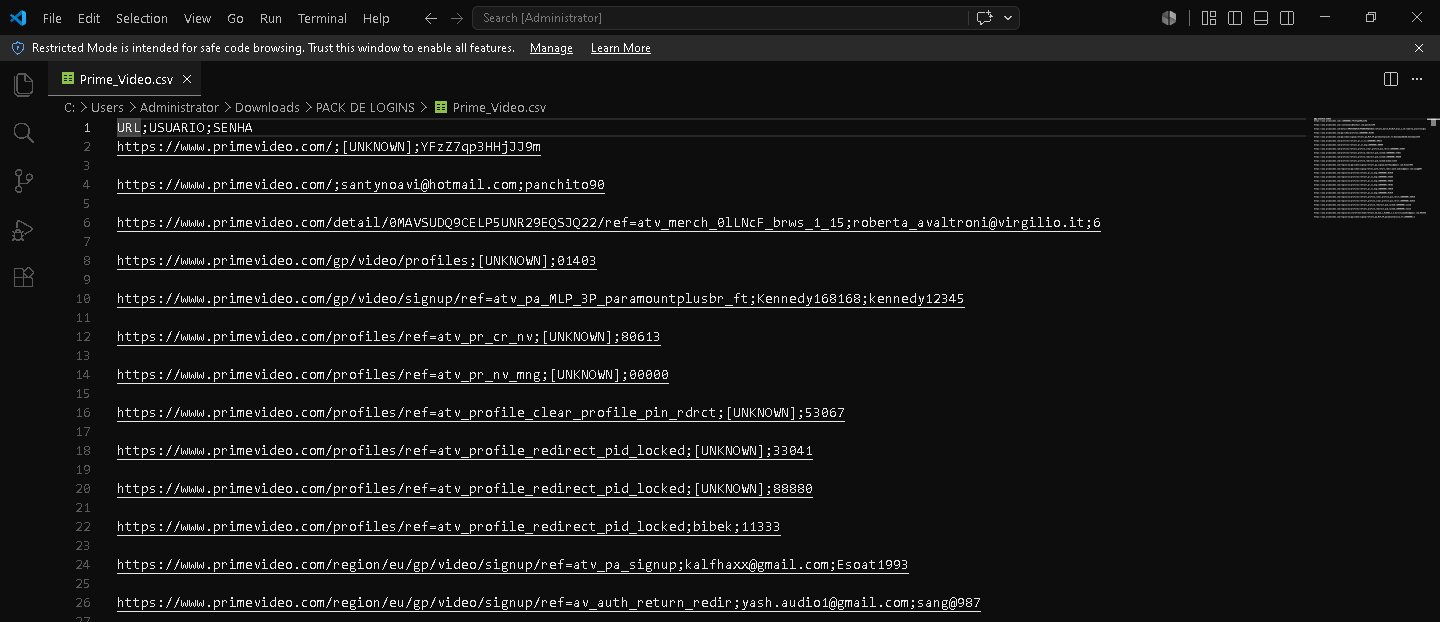Open the Selection menu
This screenshot has height=622, width=1440.
[x=142, y=18]
